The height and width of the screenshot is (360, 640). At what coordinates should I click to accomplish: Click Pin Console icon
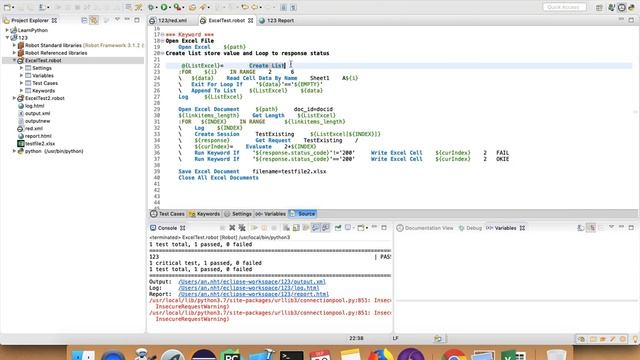pyautogui.click(x=338, y=228)
